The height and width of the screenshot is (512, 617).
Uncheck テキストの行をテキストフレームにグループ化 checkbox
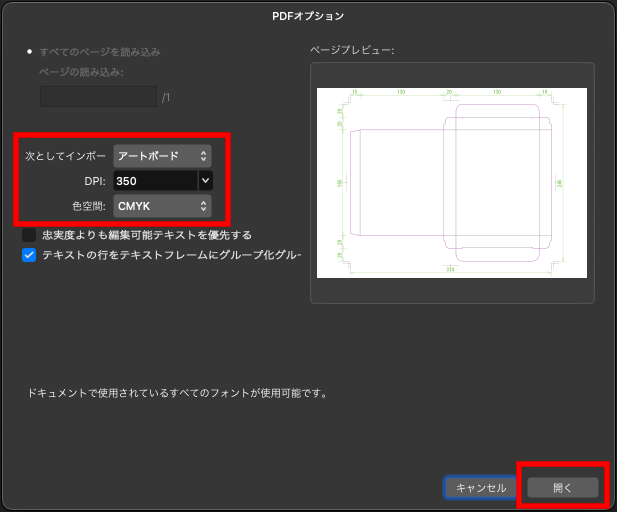pos(29,255)
